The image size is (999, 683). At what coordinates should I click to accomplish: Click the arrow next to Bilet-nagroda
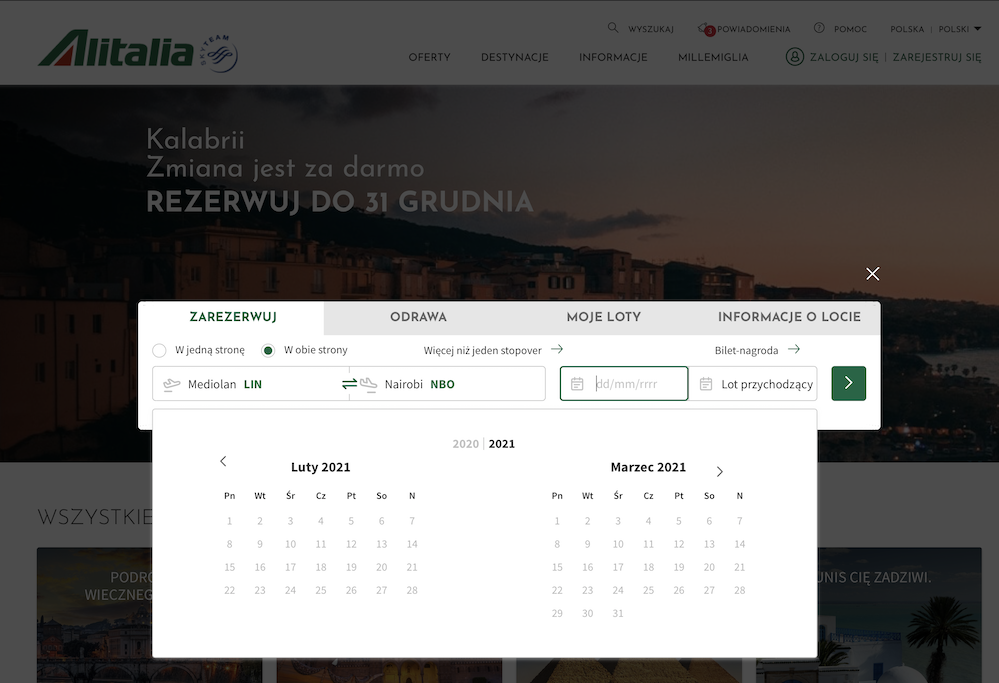pos(794,349)
